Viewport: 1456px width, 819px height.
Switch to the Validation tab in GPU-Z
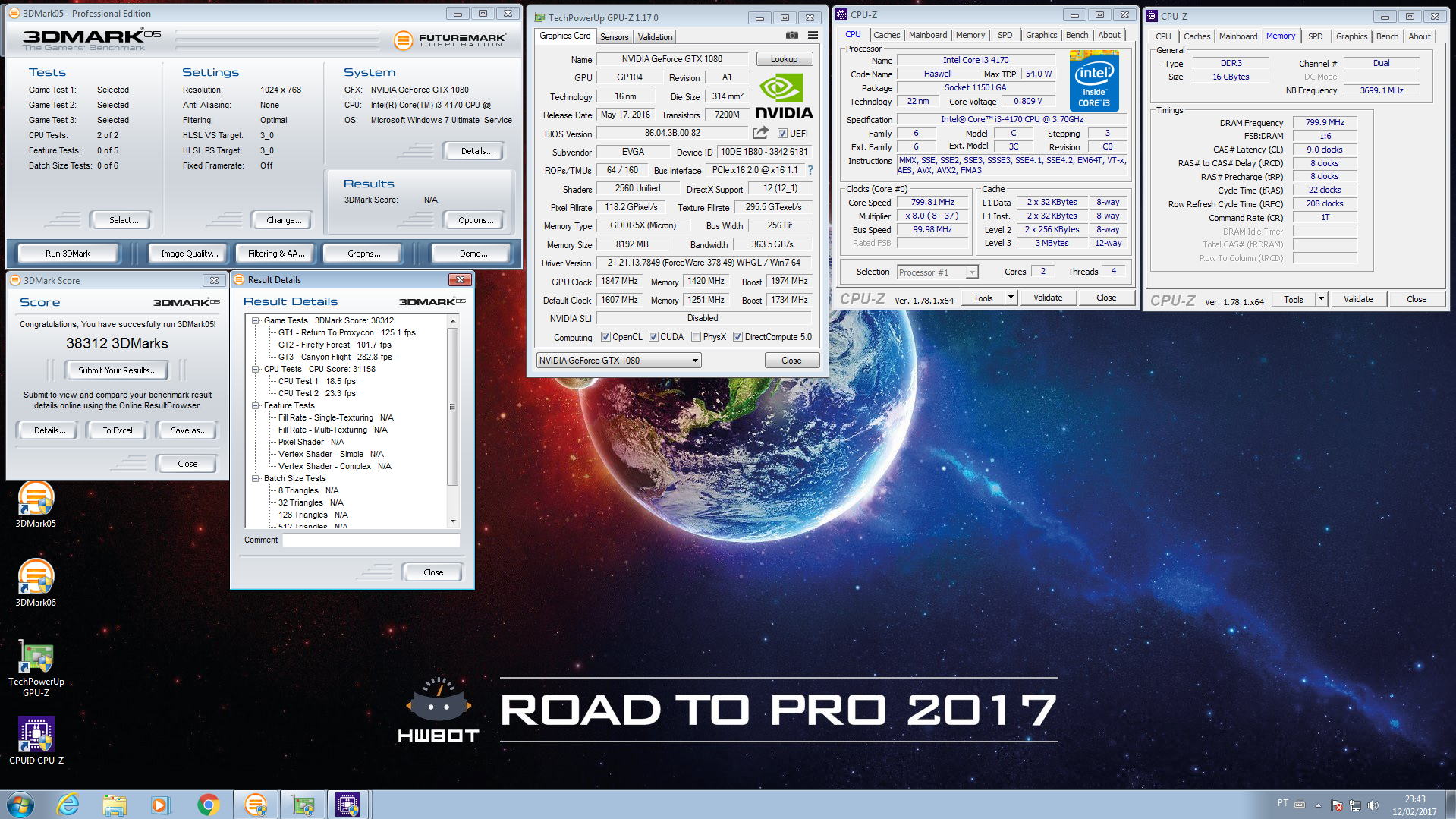(x=655, y=36)
